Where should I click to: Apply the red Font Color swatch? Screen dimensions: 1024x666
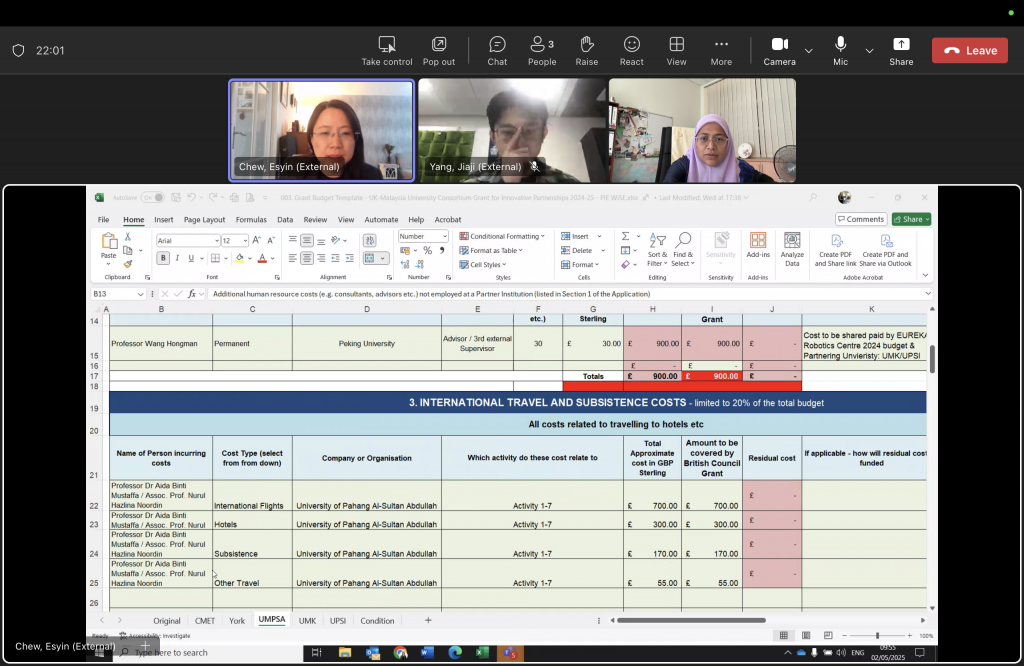[x=262, y=258]
